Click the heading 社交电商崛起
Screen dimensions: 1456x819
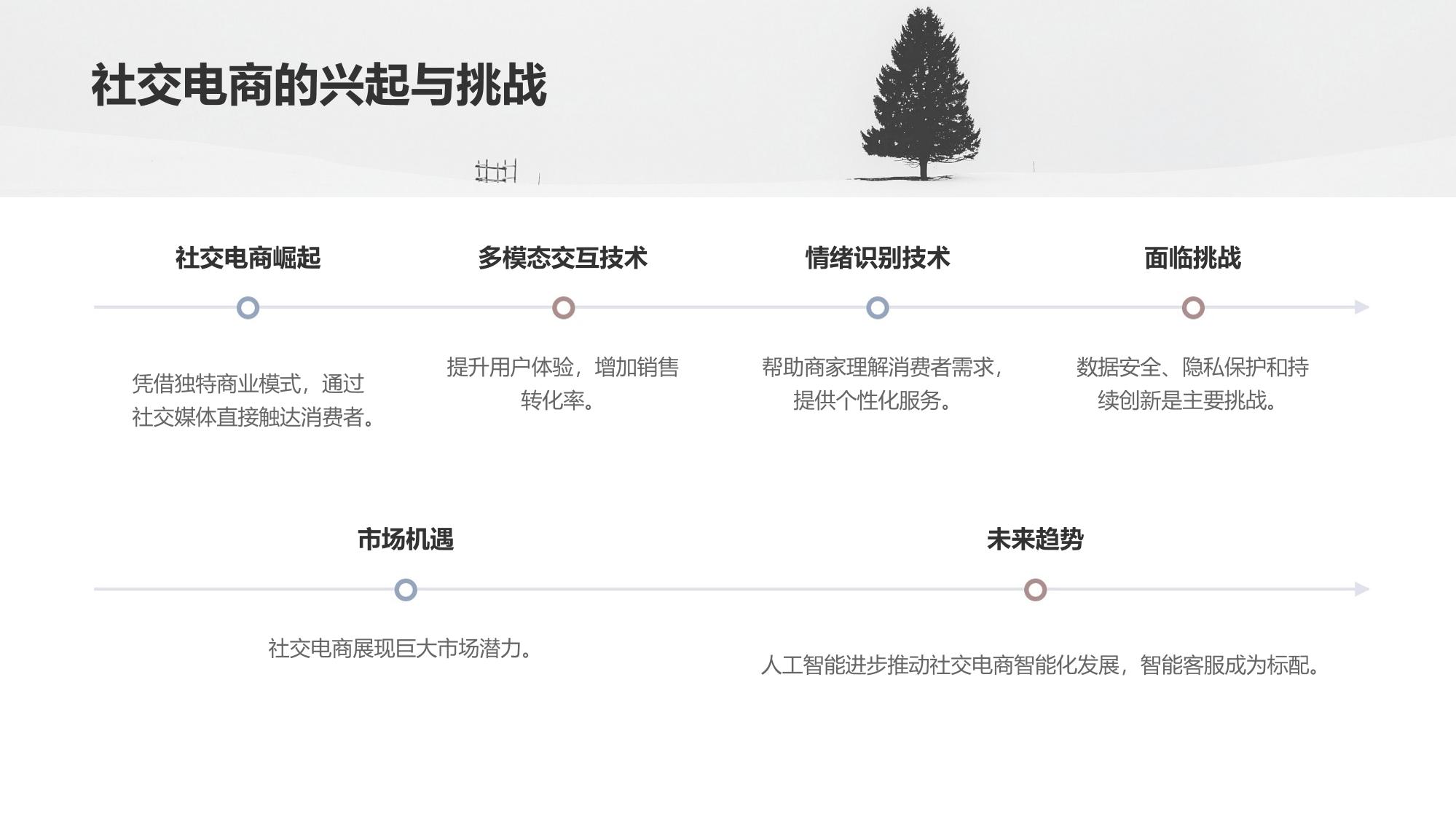point(248,258)
